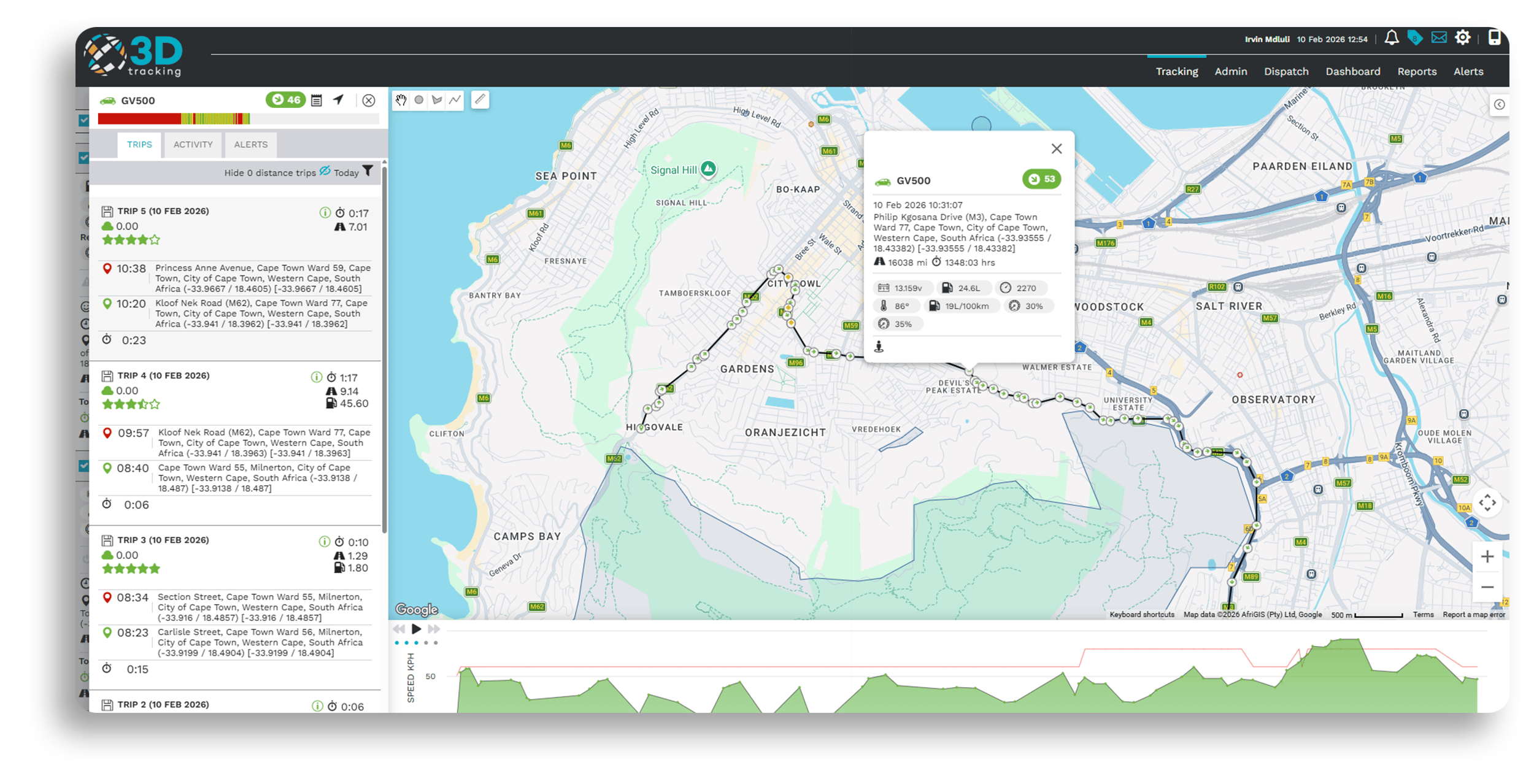Open the Reports menu
Screen dimensions: 1534x784
pos(1417,71)
